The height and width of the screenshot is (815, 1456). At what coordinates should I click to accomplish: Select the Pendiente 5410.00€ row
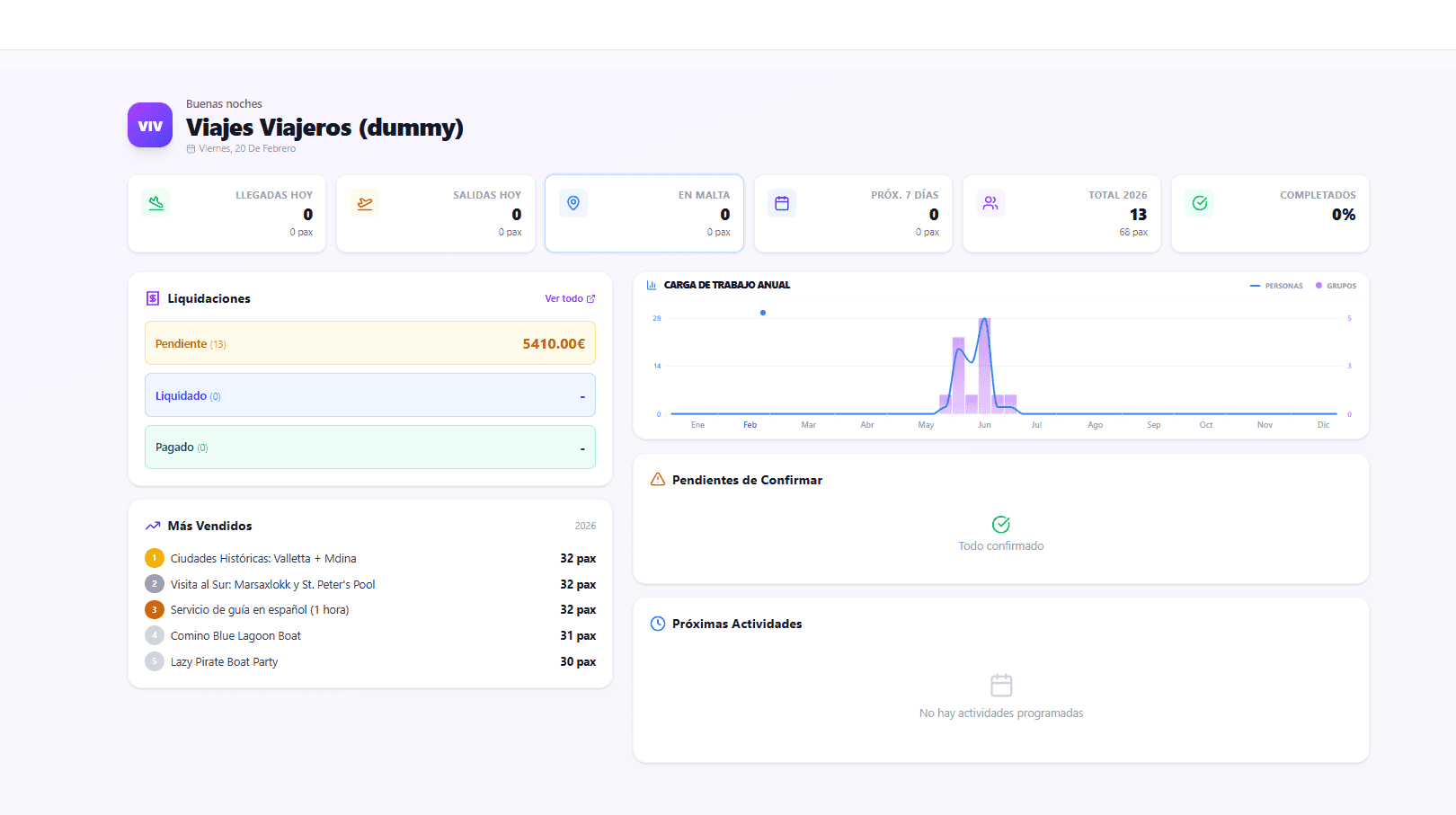370,343
